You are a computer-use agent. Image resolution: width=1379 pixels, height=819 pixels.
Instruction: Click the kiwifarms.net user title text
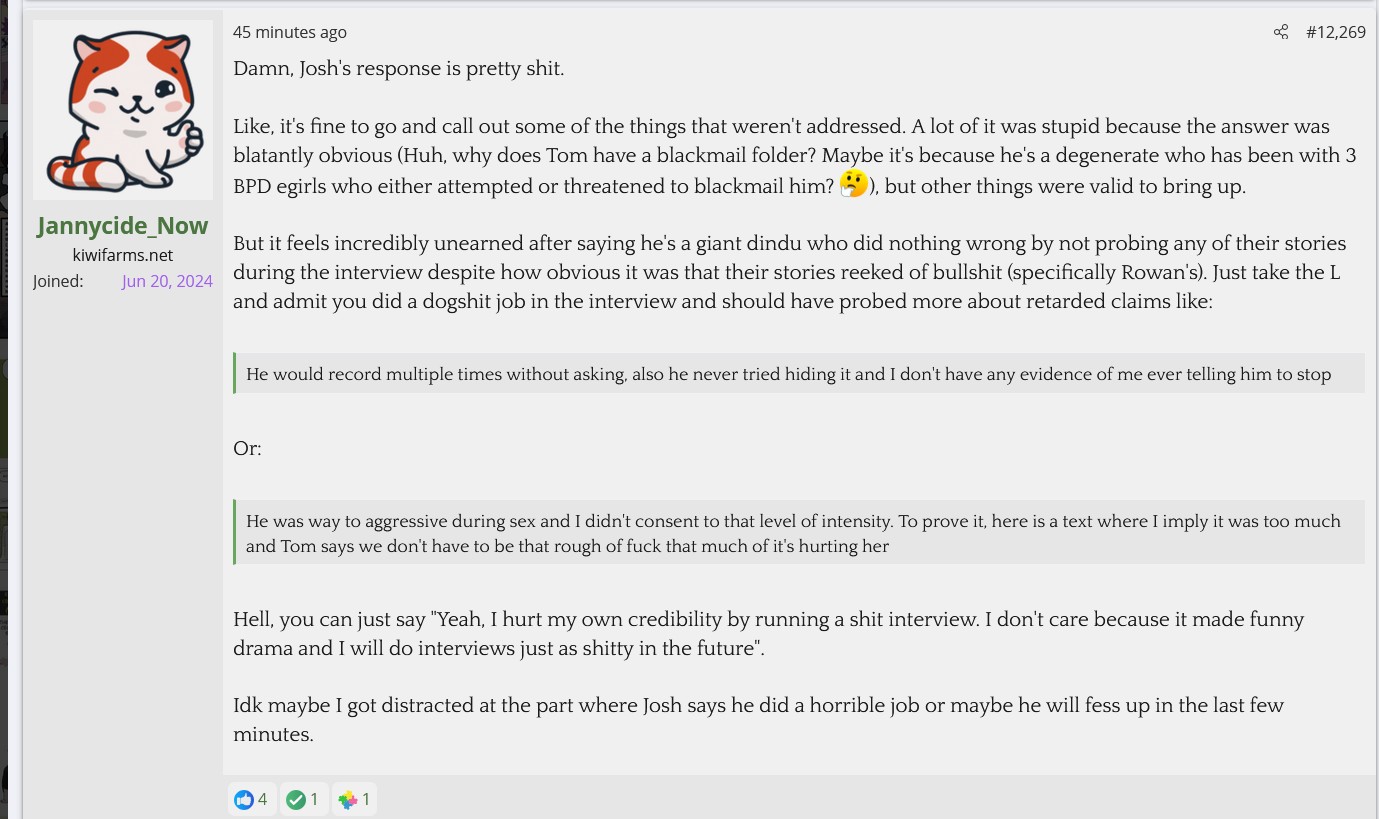[x=123, y=255]
